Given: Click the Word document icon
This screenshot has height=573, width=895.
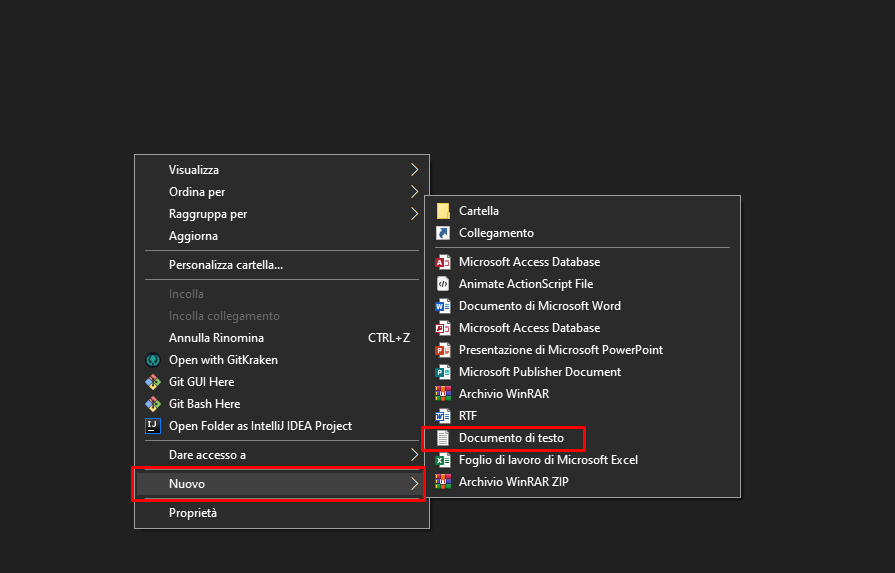Looking at the screenshot, I should [443, 306].
